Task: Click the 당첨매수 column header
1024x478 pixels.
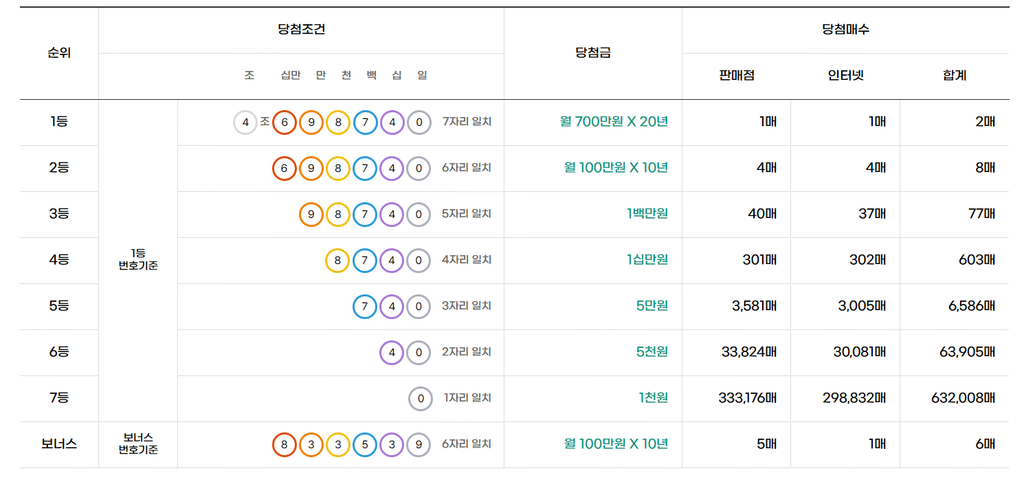Action: pos(846,30)
